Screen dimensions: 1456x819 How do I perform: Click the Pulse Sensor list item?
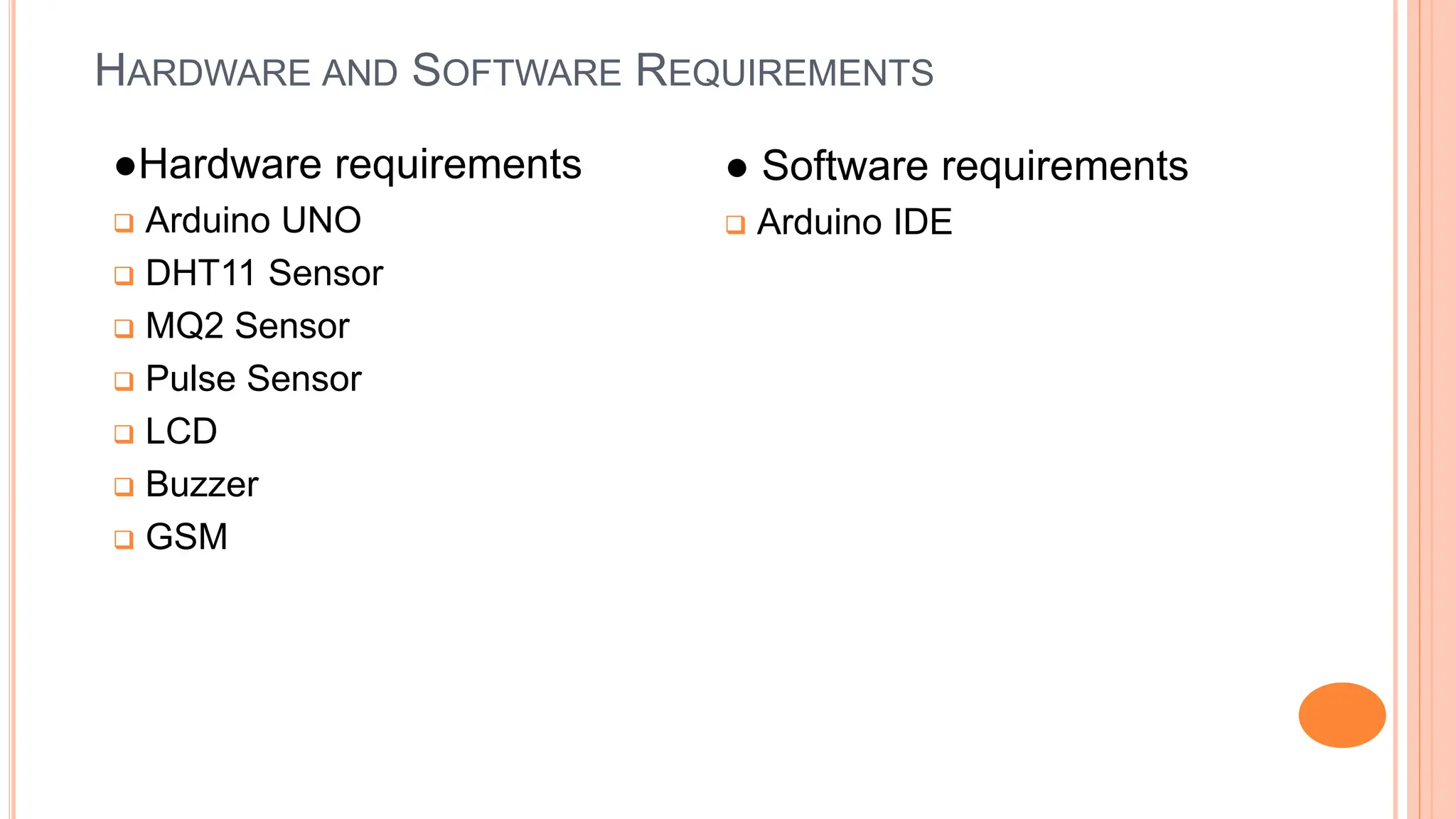click(254, 378)
